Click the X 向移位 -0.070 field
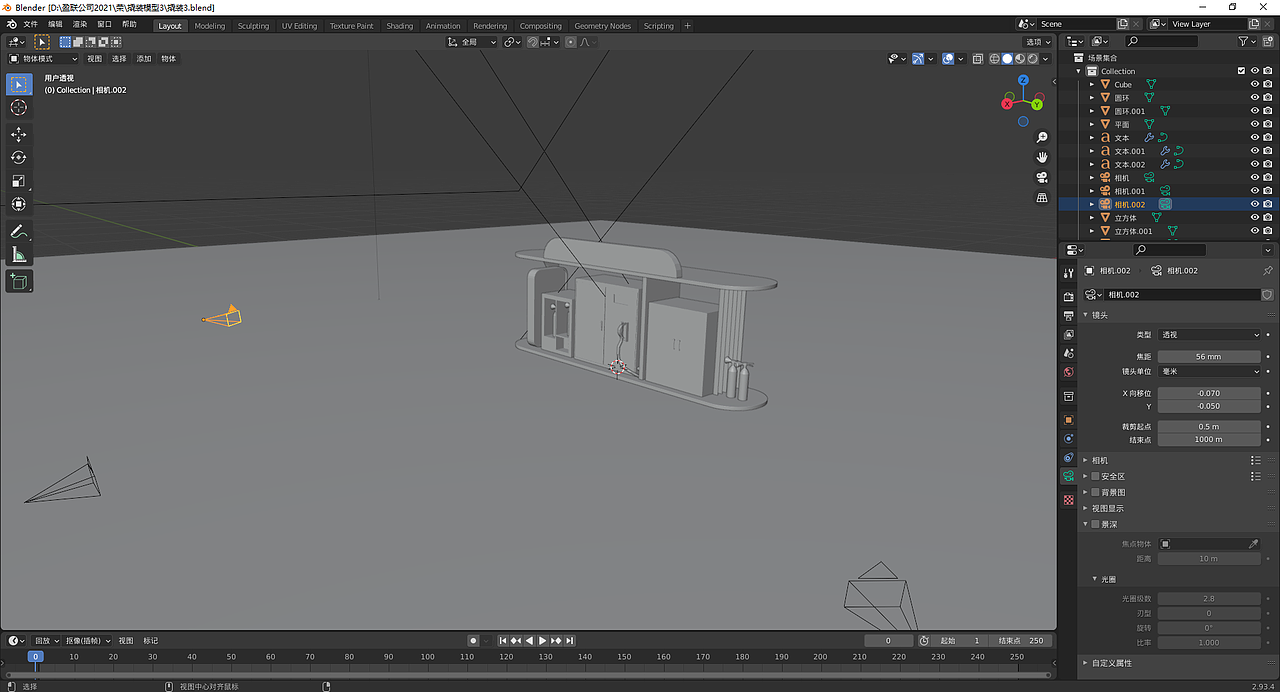Image resolution: width=1280 pixels, height=692 pixels. coord(1210,393)
